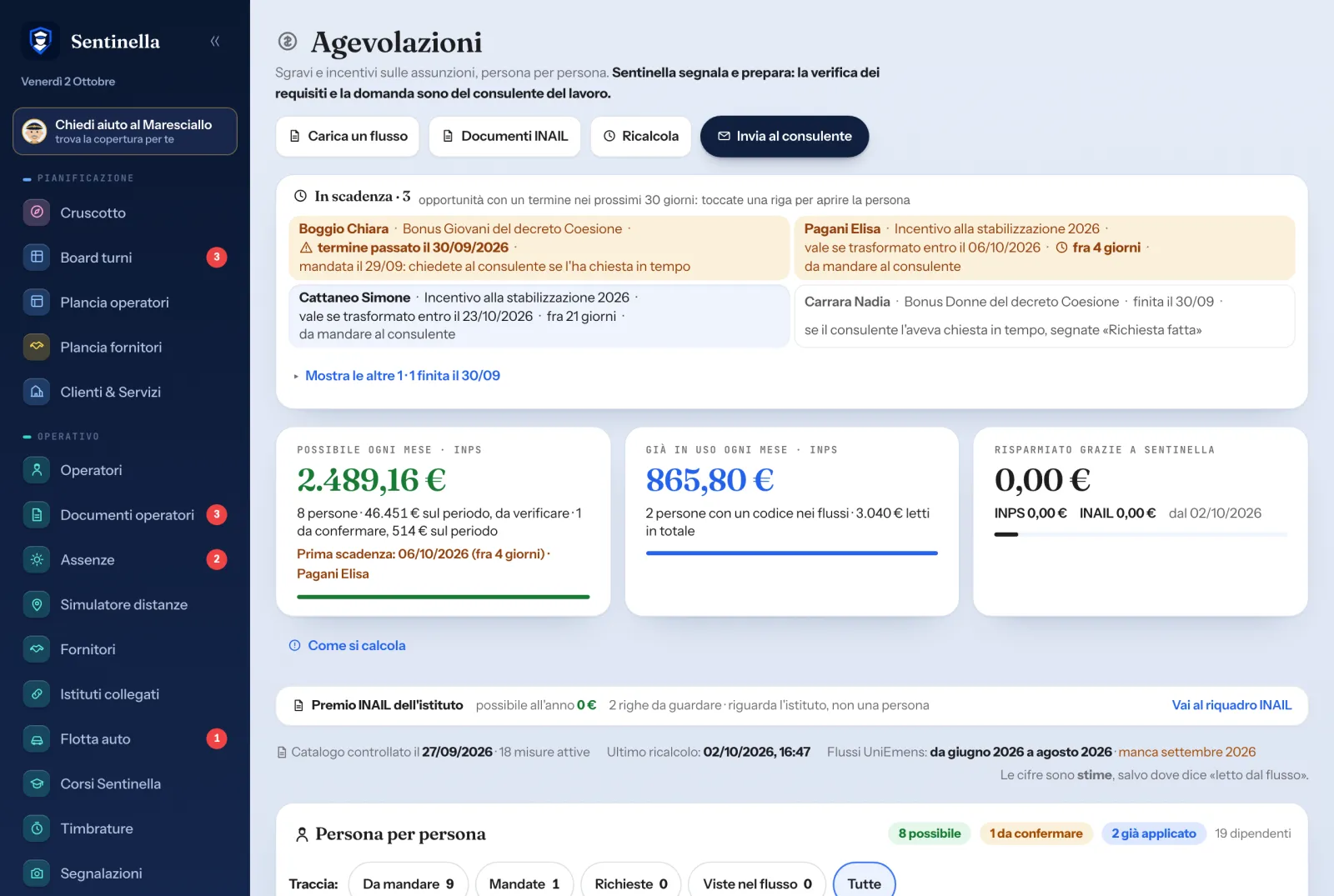Click the green progress bar under 2.489,16 €
The width and height of the screenshot is (1334, 896).
pos(444,597)
